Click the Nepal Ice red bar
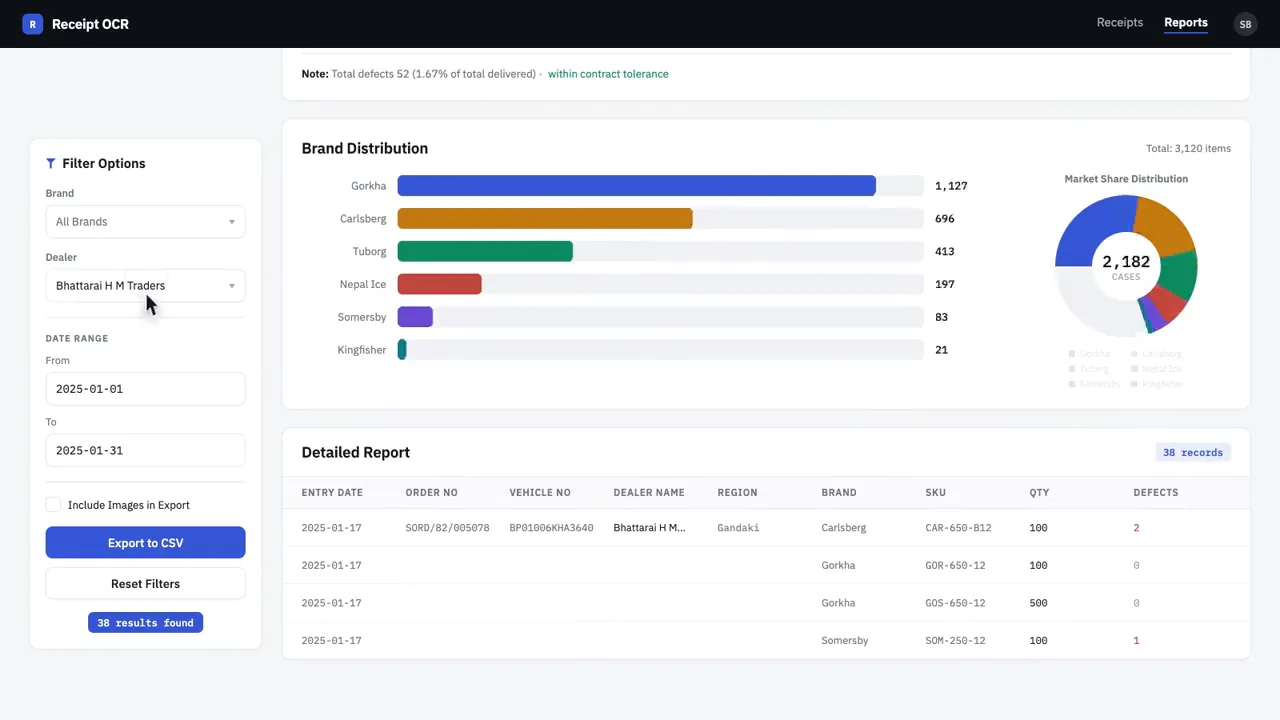Screen dimensions: 1280x720 439,284
